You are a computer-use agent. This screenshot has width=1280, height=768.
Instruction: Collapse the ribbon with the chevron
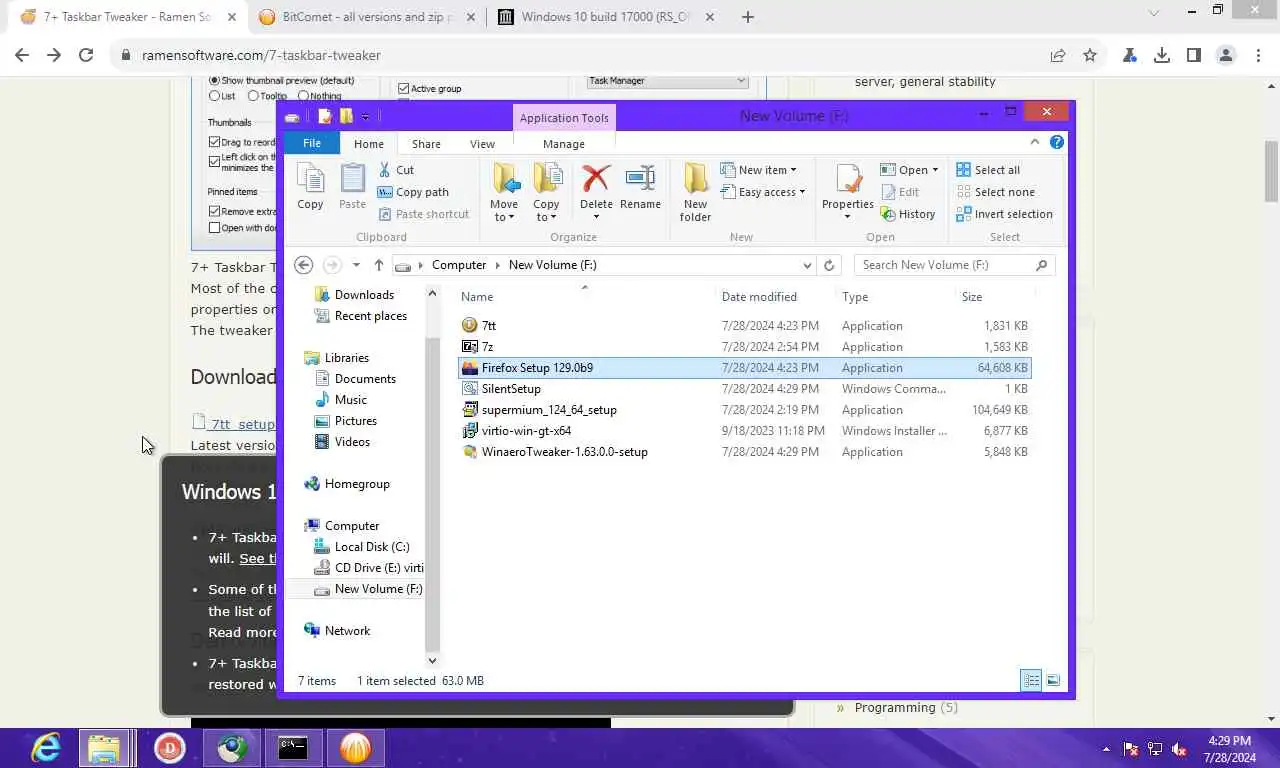pos(1035,142)
